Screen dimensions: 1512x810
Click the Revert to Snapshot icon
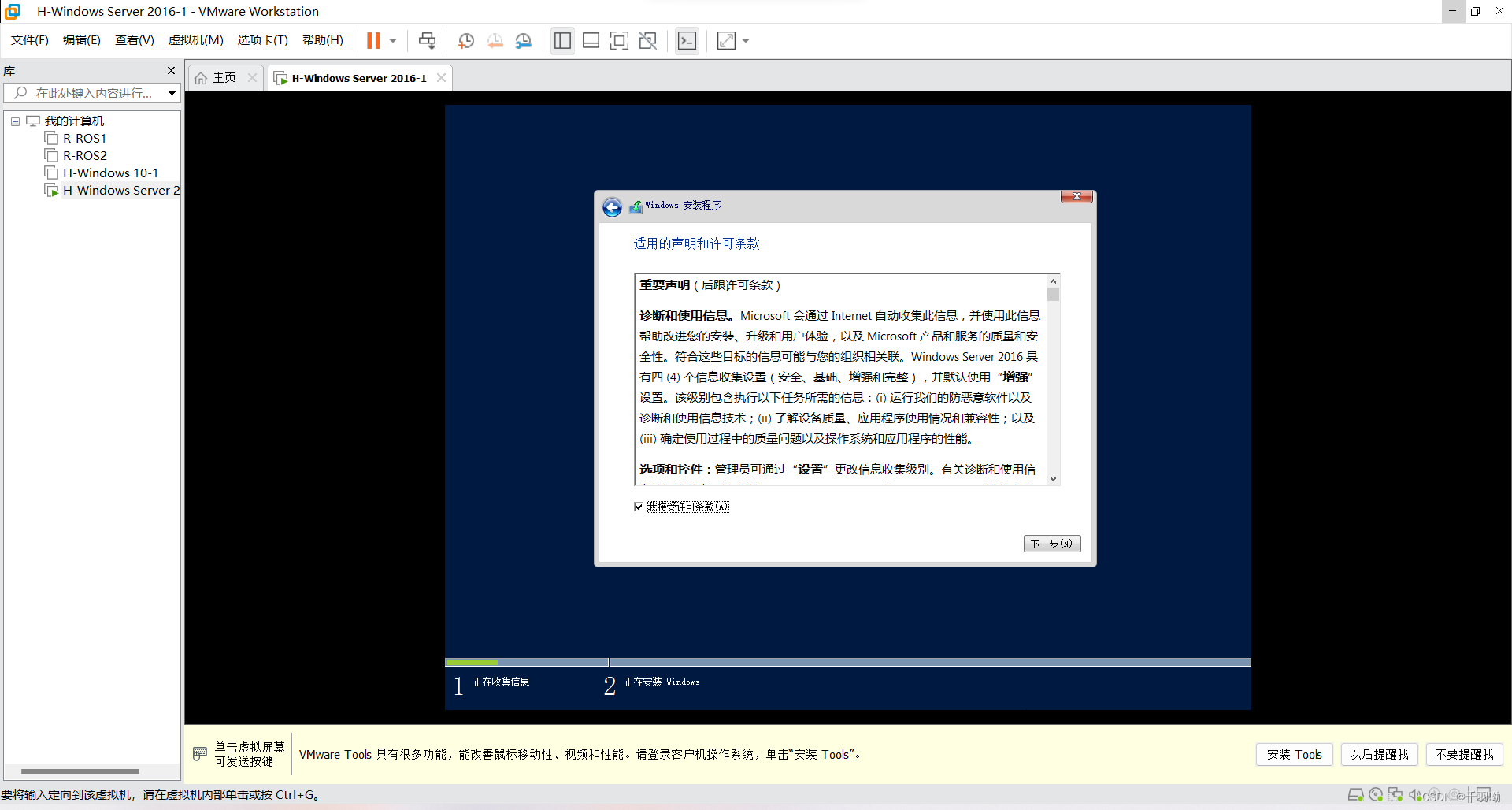click(x=495, y=40)
